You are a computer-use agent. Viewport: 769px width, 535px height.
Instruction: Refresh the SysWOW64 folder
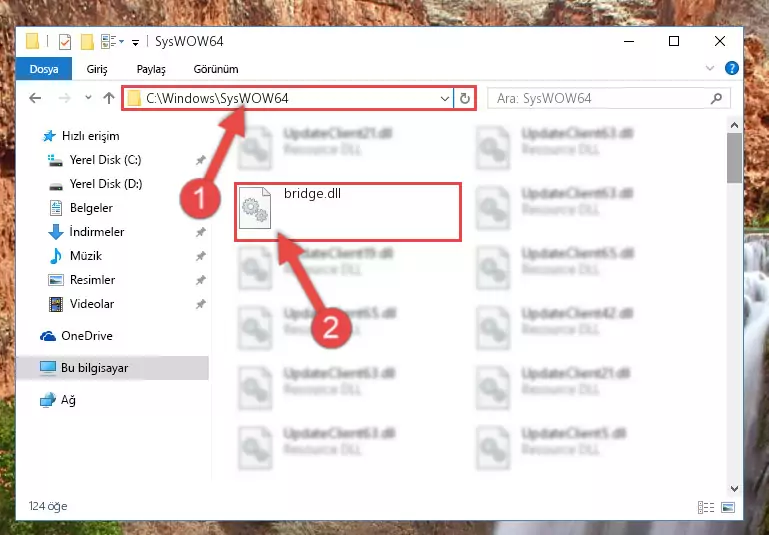pyautogui.click(x=464, y=99)
